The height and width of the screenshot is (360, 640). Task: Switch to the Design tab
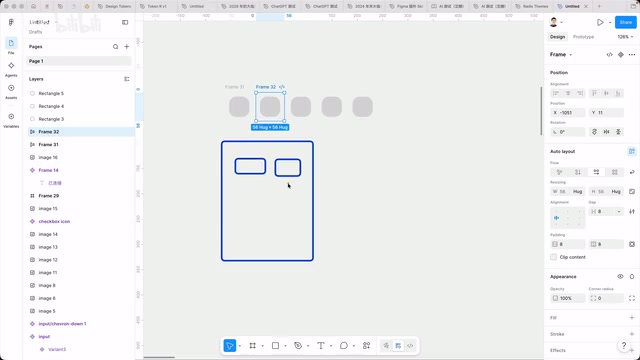coord(557,37)
